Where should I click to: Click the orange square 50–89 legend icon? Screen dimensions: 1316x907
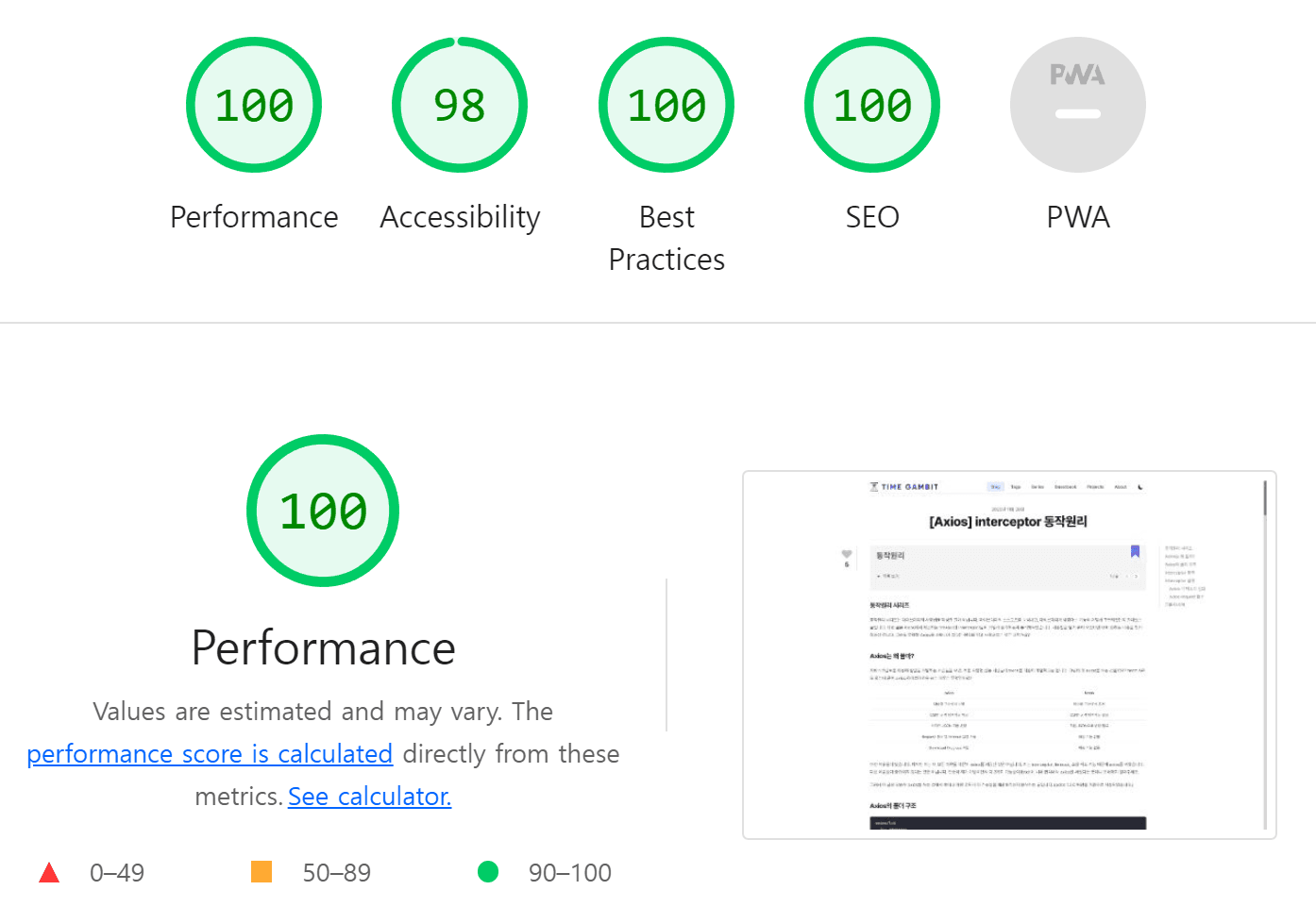[x=262, y=872]
